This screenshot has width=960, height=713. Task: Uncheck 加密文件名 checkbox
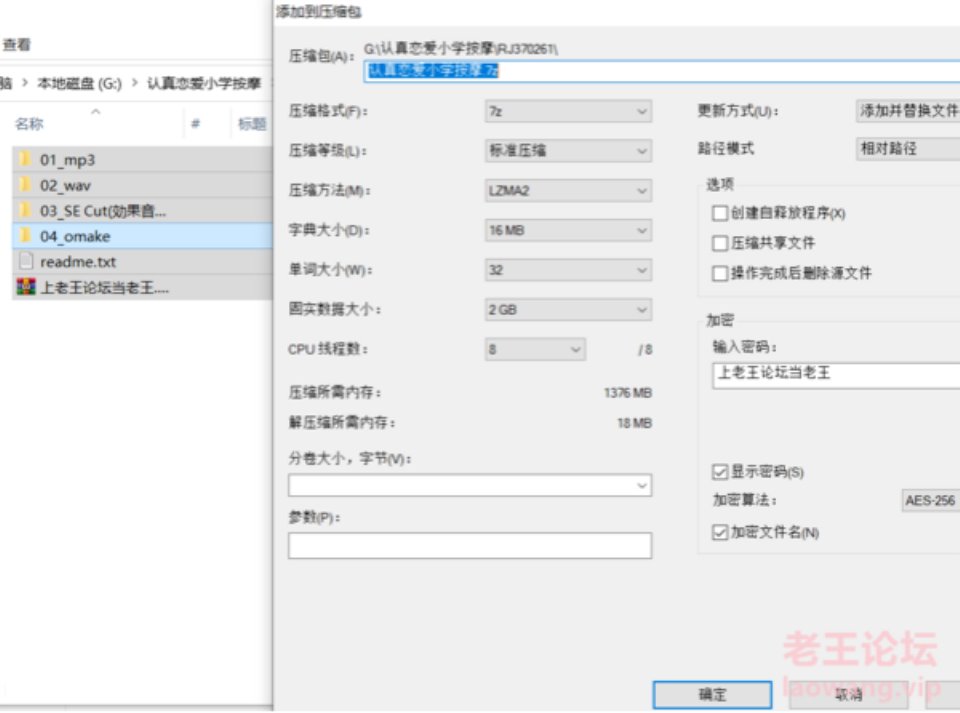point(720,532)
